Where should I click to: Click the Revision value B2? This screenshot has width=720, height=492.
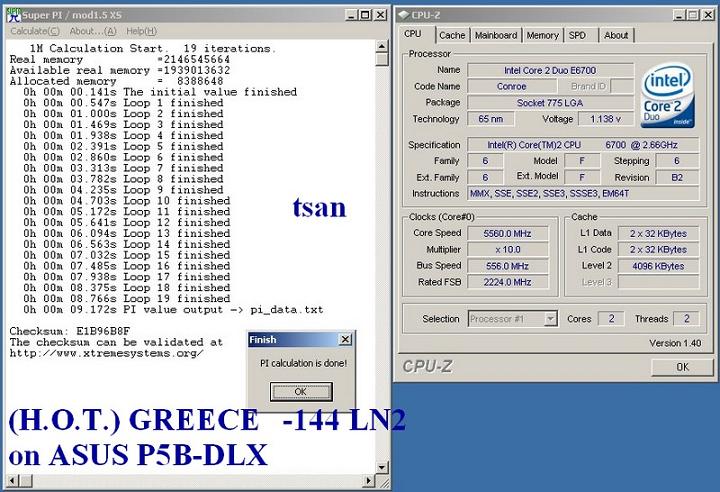point(677,177)
